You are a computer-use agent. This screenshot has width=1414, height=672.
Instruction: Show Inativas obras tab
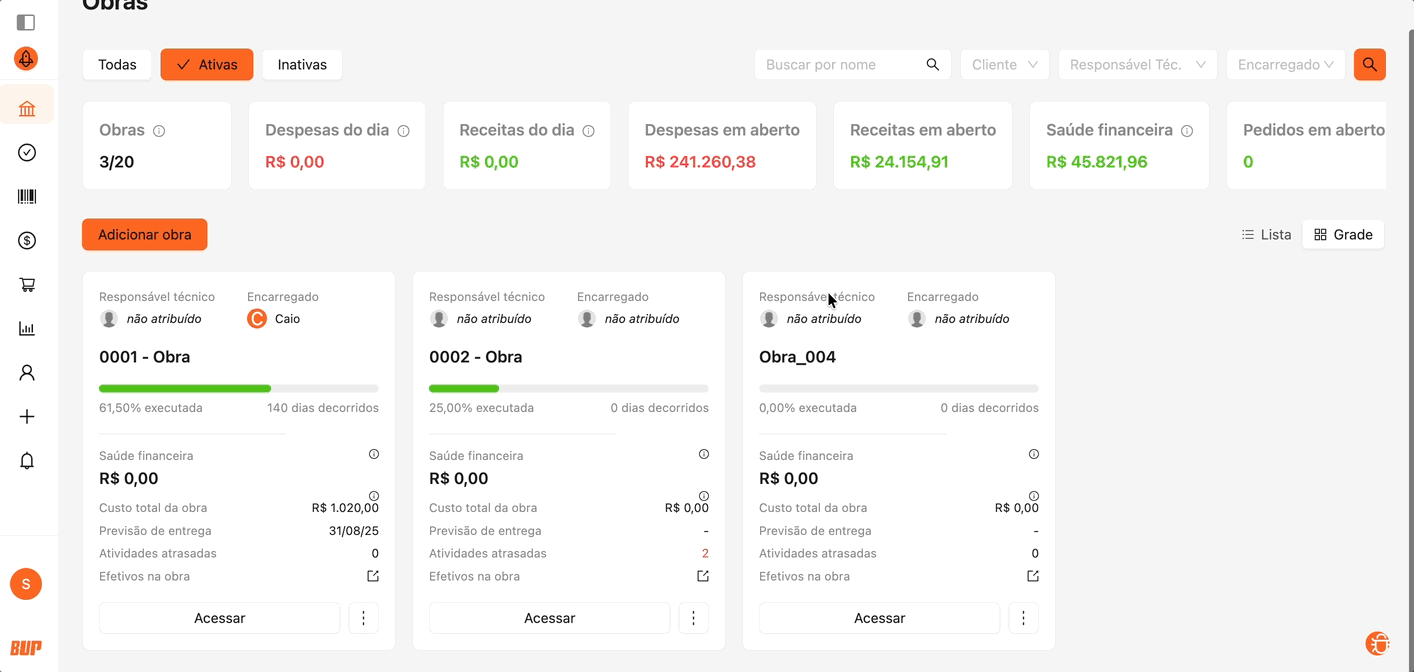click(302, 65)
